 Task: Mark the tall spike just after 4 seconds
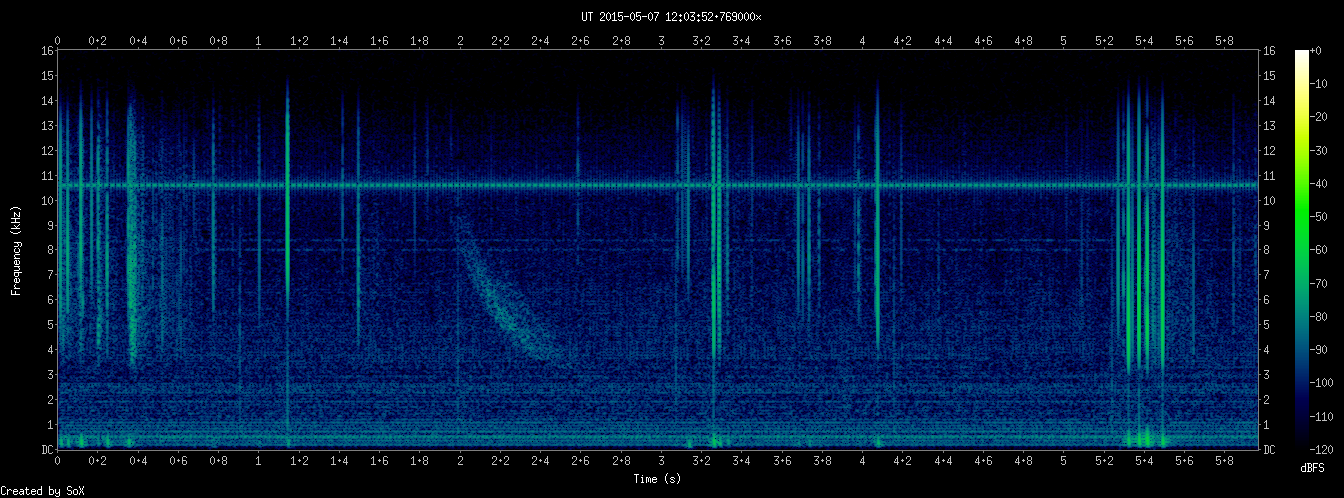pyautogui.click(x=877, y=220)
